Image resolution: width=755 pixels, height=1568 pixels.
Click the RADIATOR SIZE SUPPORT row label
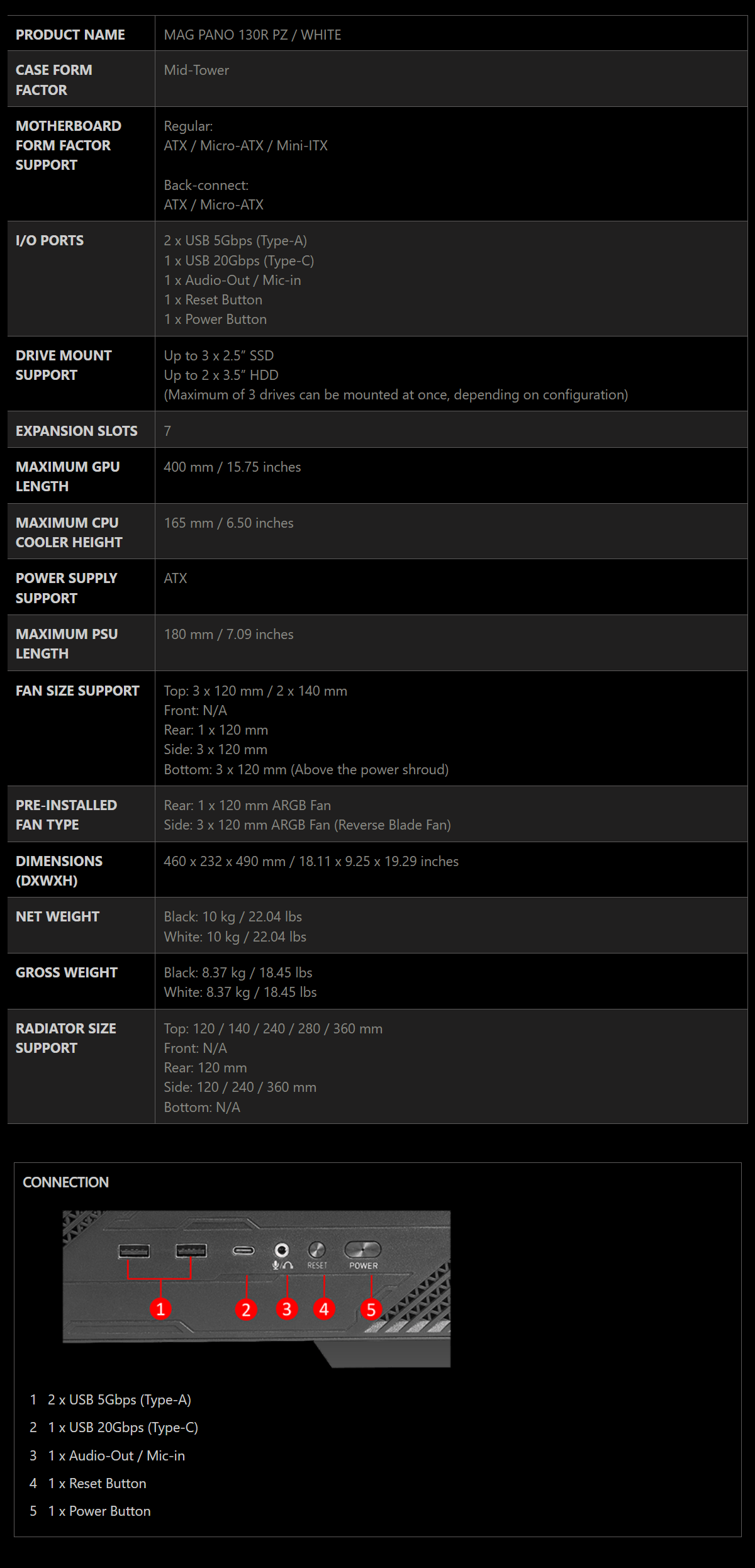tap(66, 1038)
